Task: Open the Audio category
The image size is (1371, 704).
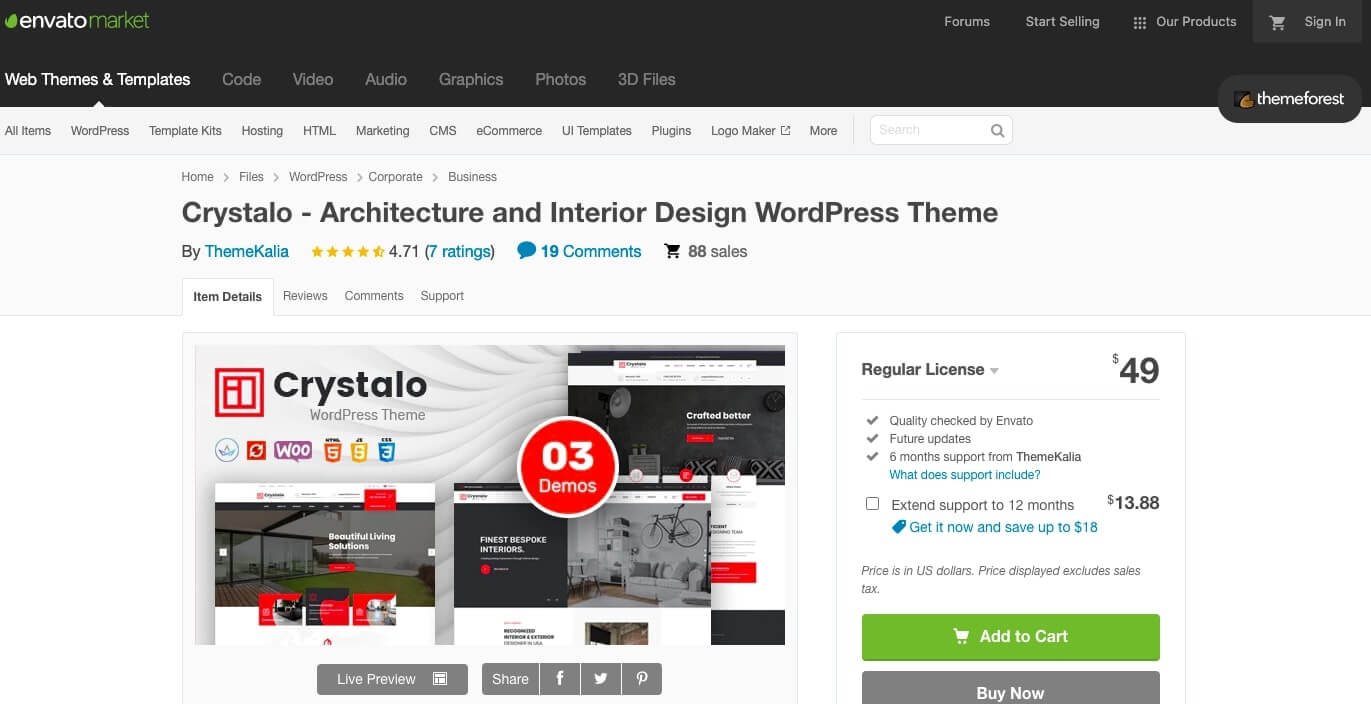Action: [386, 79]
